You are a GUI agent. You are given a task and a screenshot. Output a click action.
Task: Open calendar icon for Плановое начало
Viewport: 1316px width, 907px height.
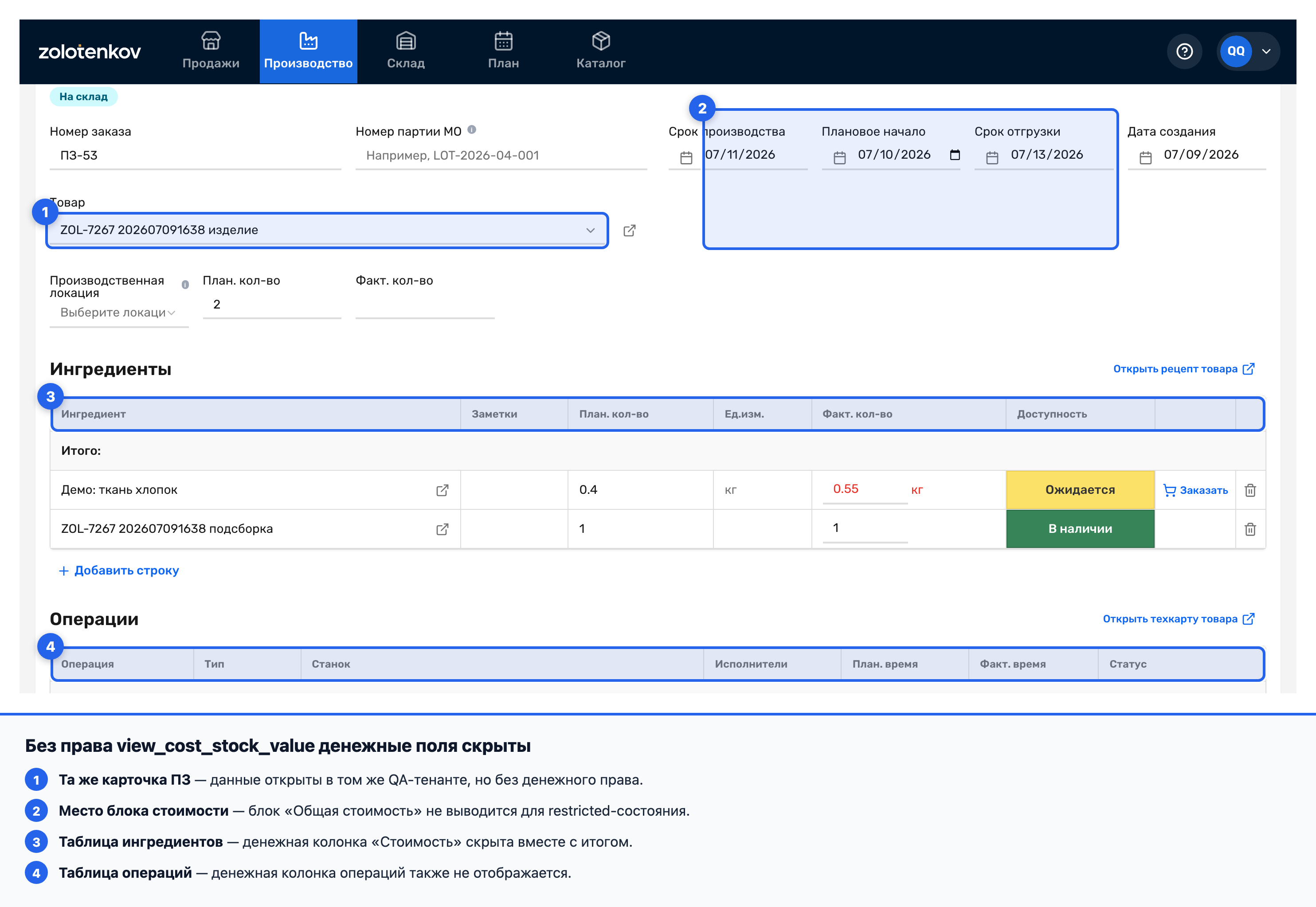tap(839, 157)
